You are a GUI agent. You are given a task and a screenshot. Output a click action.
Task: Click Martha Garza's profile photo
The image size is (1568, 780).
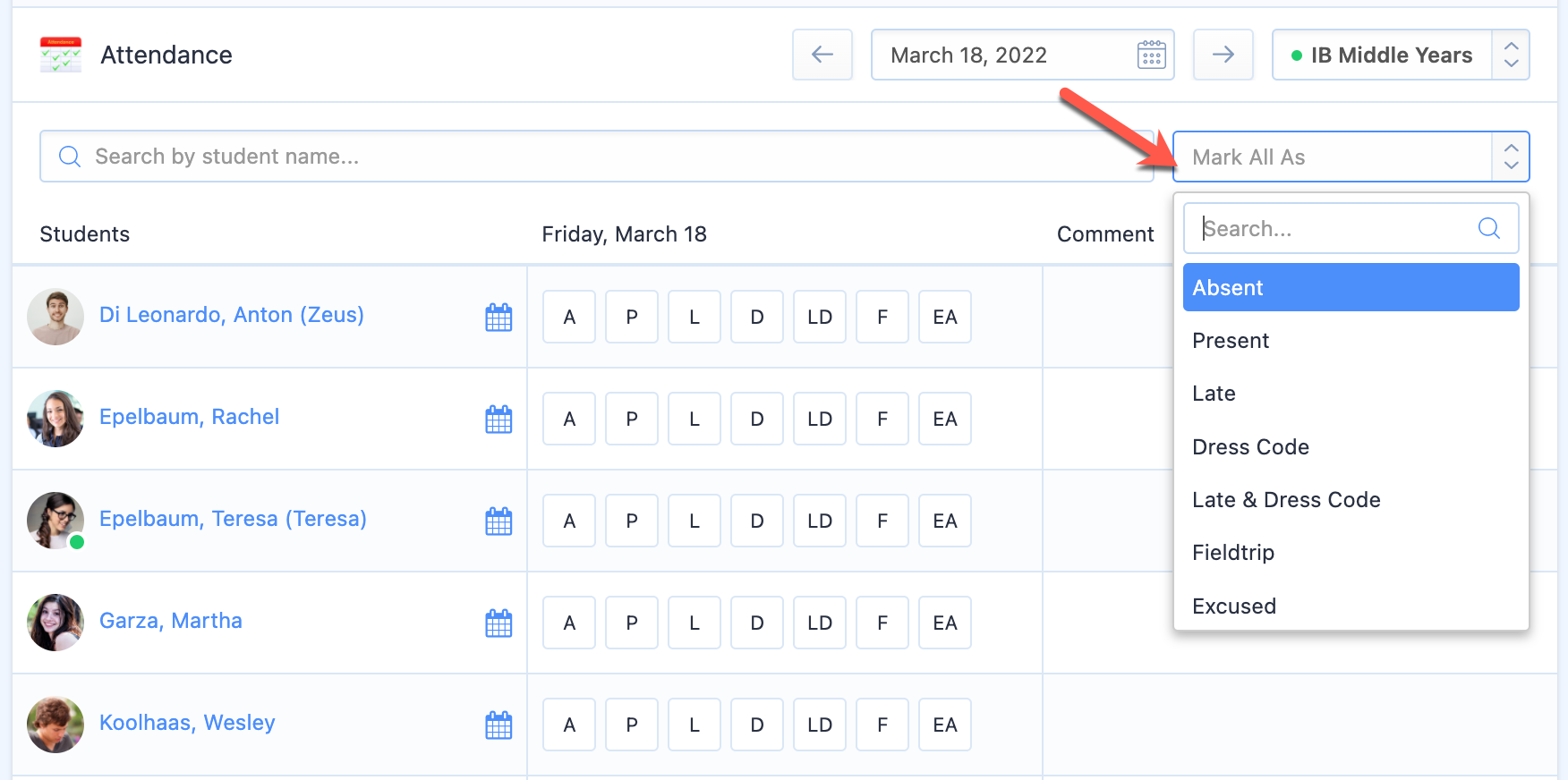coord(55,623)
